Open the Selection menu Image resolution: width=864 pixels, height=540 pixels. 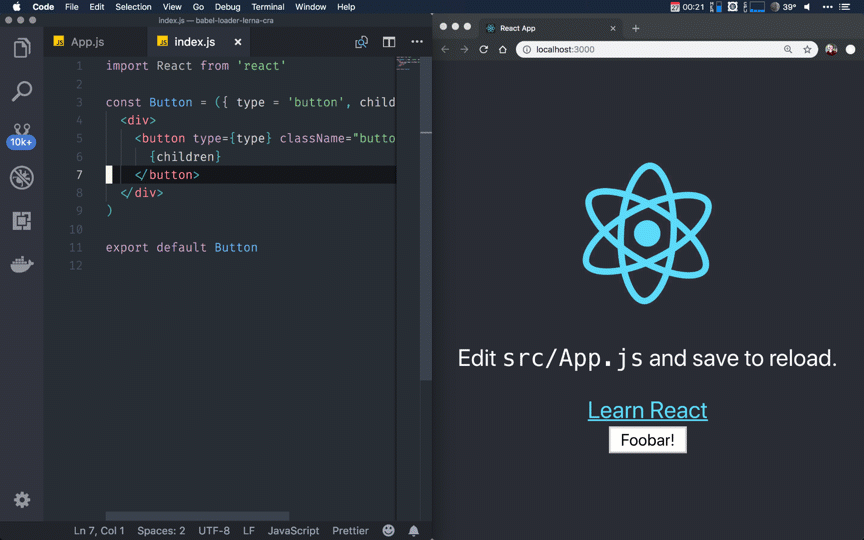coord(133,7)
